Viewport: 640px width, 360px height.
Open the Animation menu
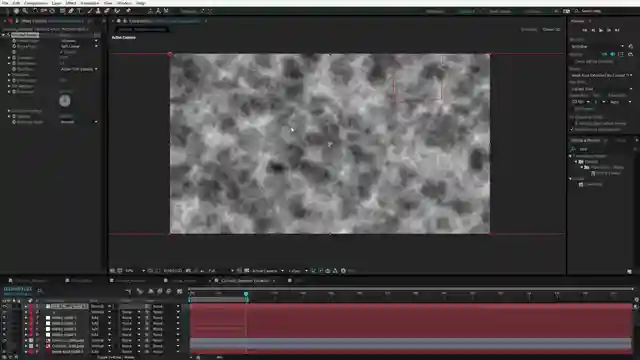tap(90, 3)
